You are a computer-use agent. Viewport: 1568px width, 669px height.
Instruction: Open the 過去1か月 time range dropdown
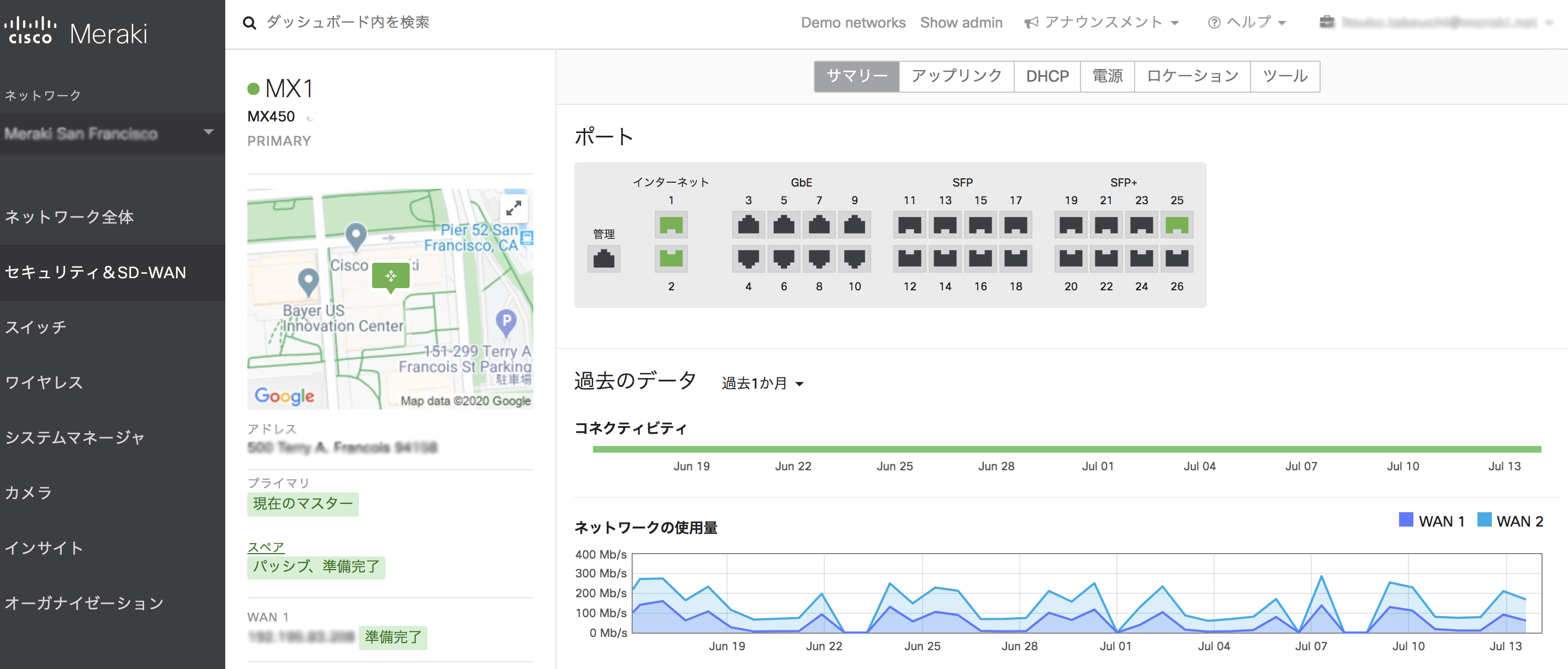[x=762, y=383]
